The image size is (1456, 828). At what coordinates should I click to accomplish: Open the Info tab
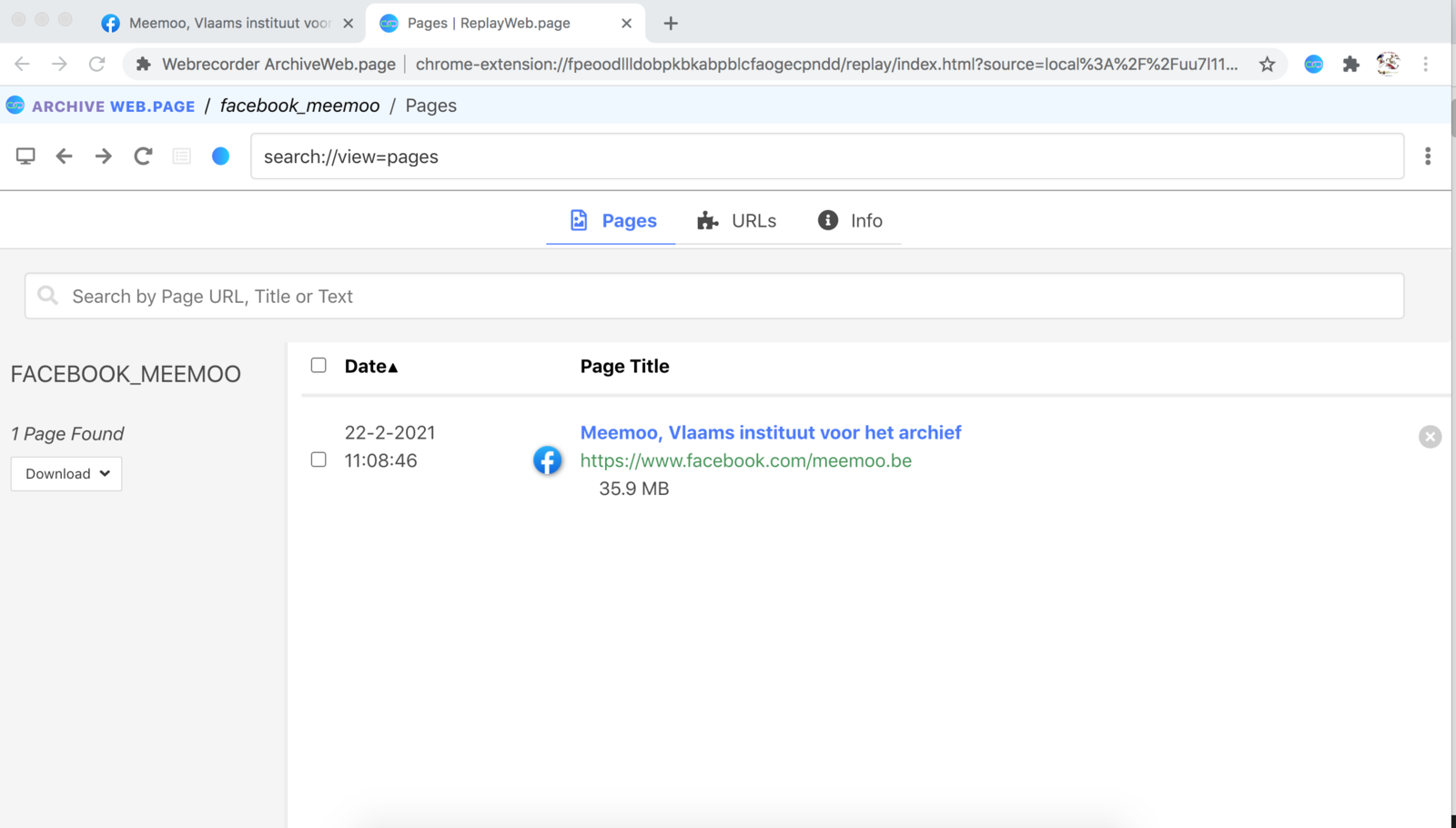click(x=851, y=221)
